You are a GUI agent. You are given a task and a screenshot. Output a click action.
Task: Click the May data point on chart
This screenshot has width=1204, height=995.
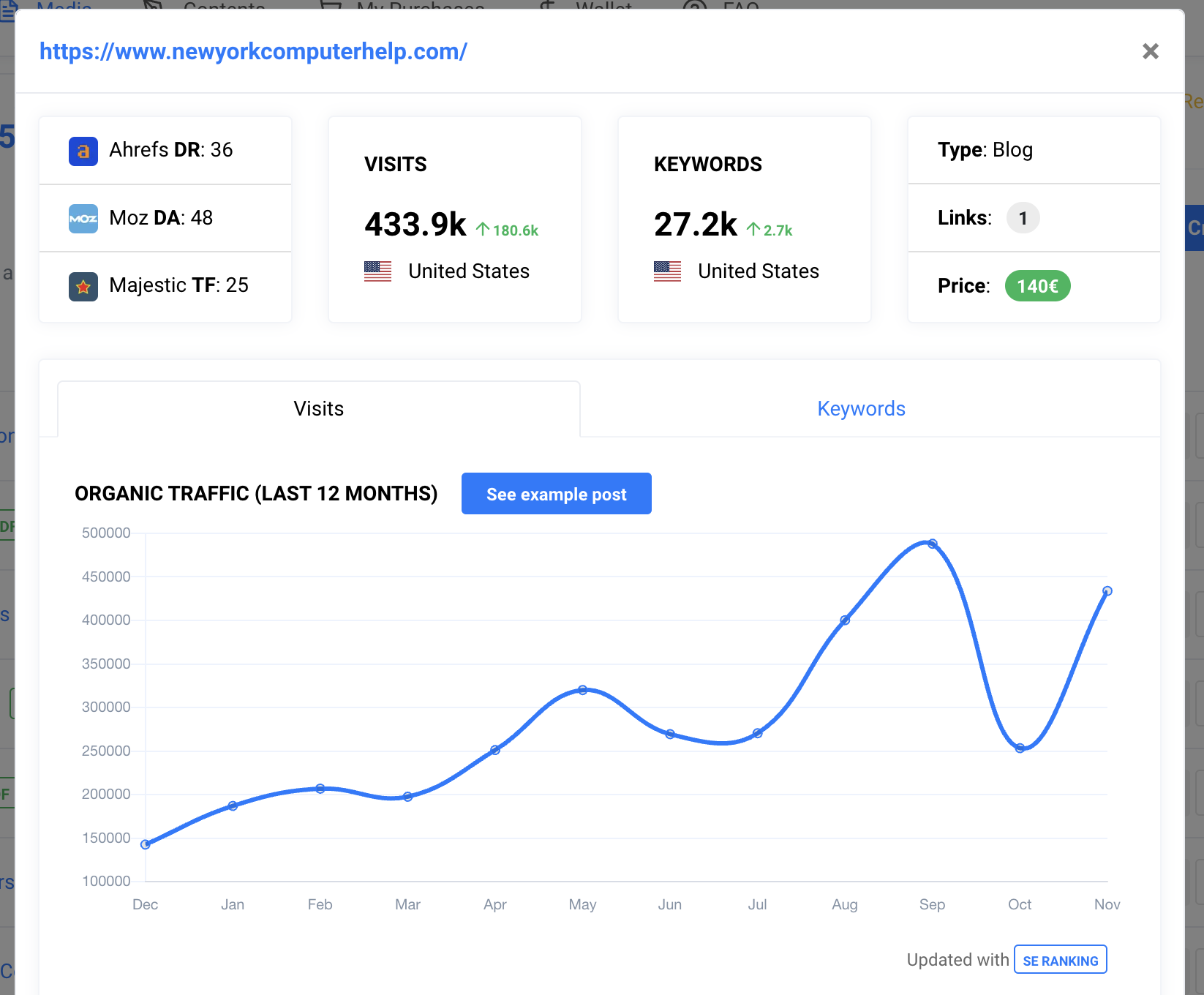tap(582, 690)
